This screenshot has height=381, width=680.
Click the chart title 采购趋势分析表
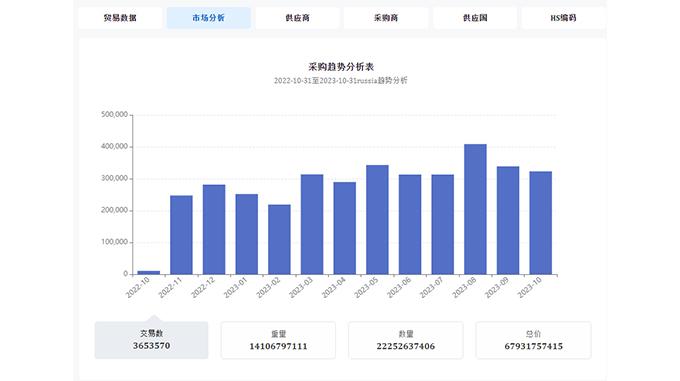pyautogui.click(x=341, y=67)
